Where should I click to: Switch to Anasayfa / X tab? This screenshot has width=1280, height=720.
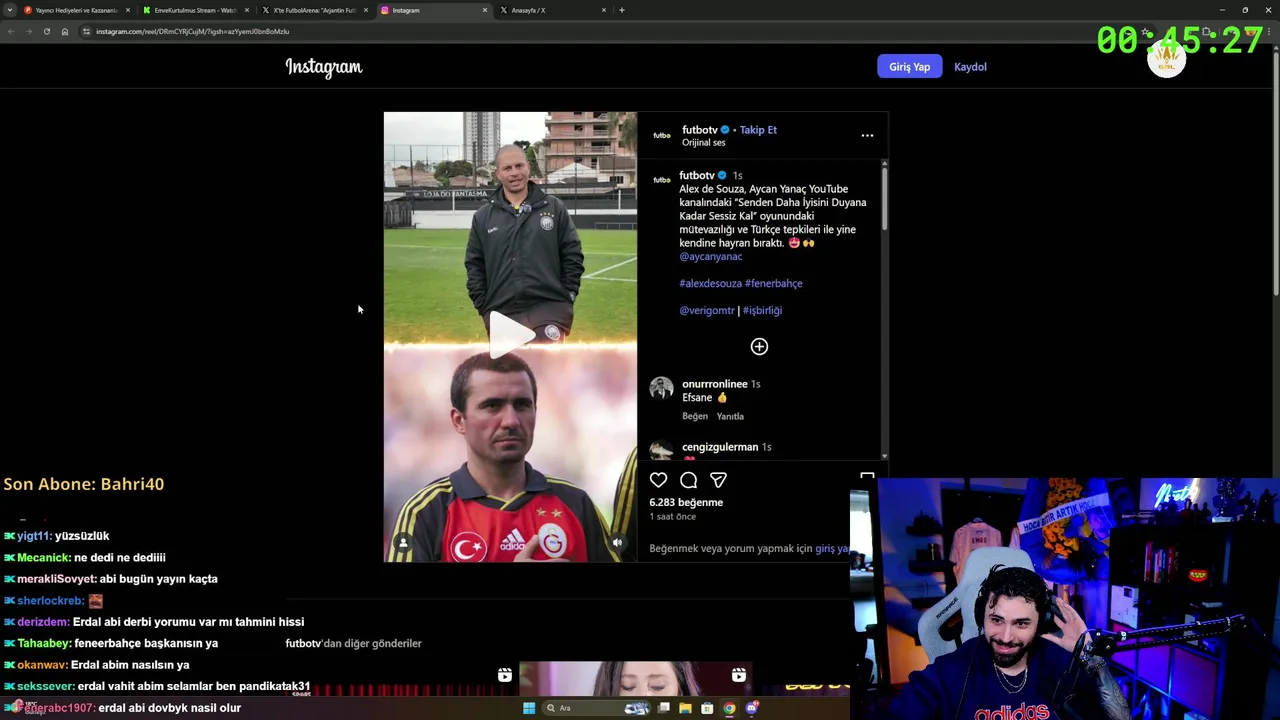pyautogui.click(x=551, y=10)
